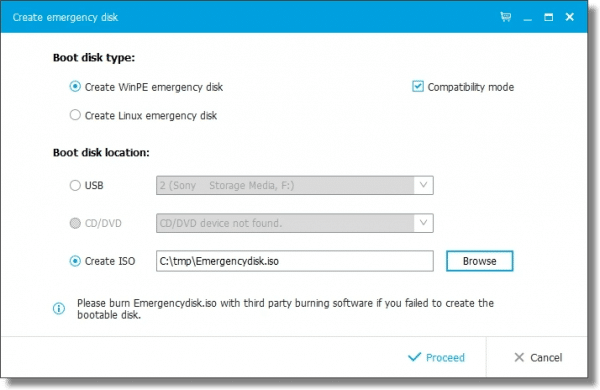Click the blue info icon beside burn notice

click(x=59, y=308)
